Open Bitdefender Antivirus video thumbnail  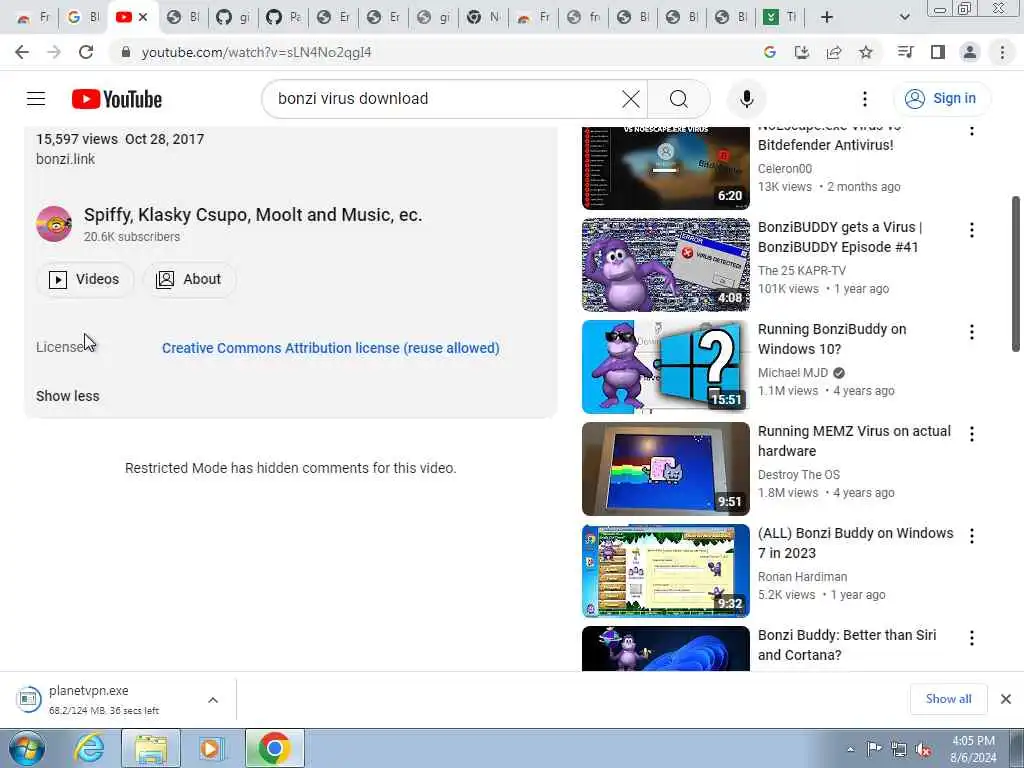coord(665,168)
